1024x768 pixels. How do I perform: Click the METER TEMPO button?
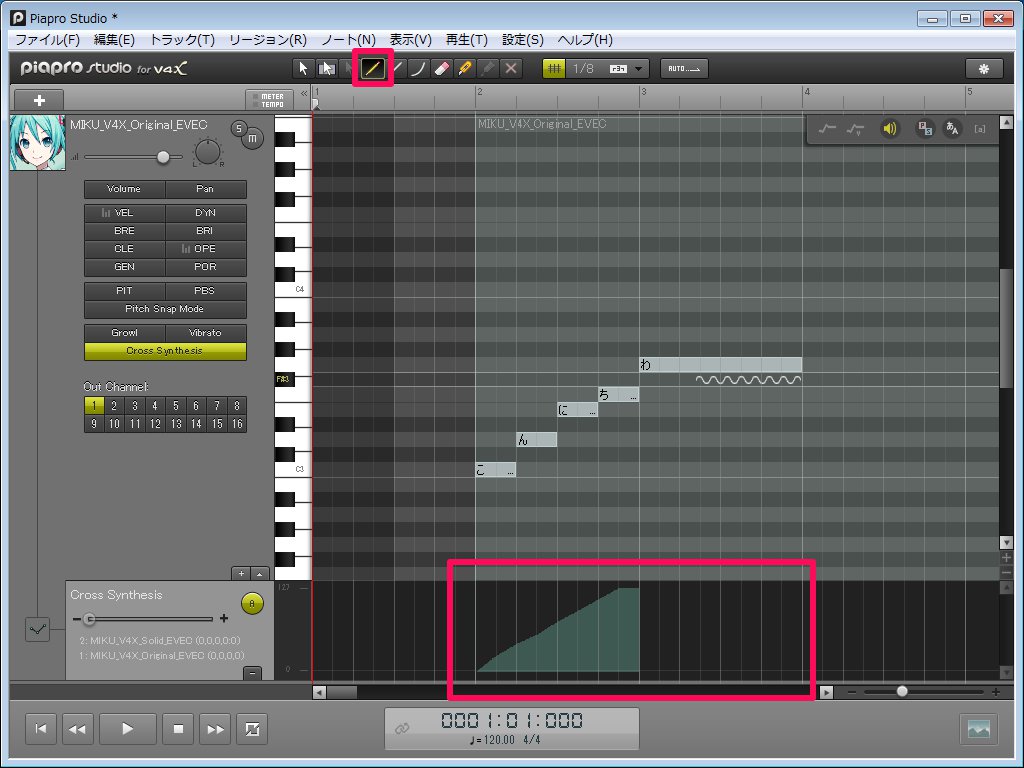(x=269, y=101)
